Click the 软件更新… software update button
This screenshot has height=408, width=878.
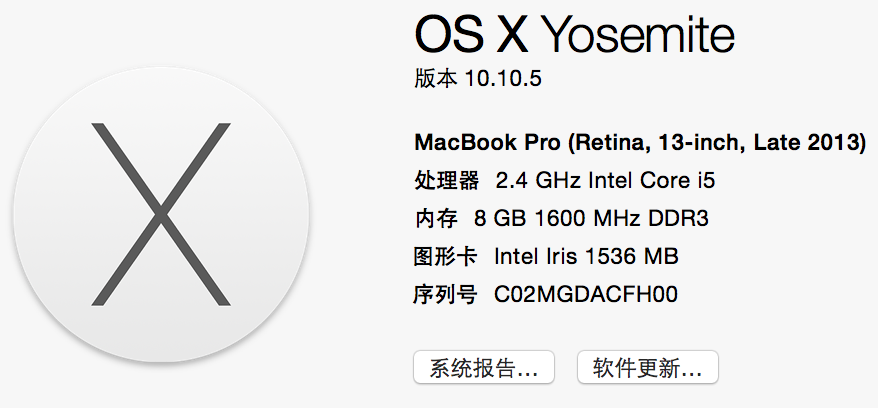(647, 367)
